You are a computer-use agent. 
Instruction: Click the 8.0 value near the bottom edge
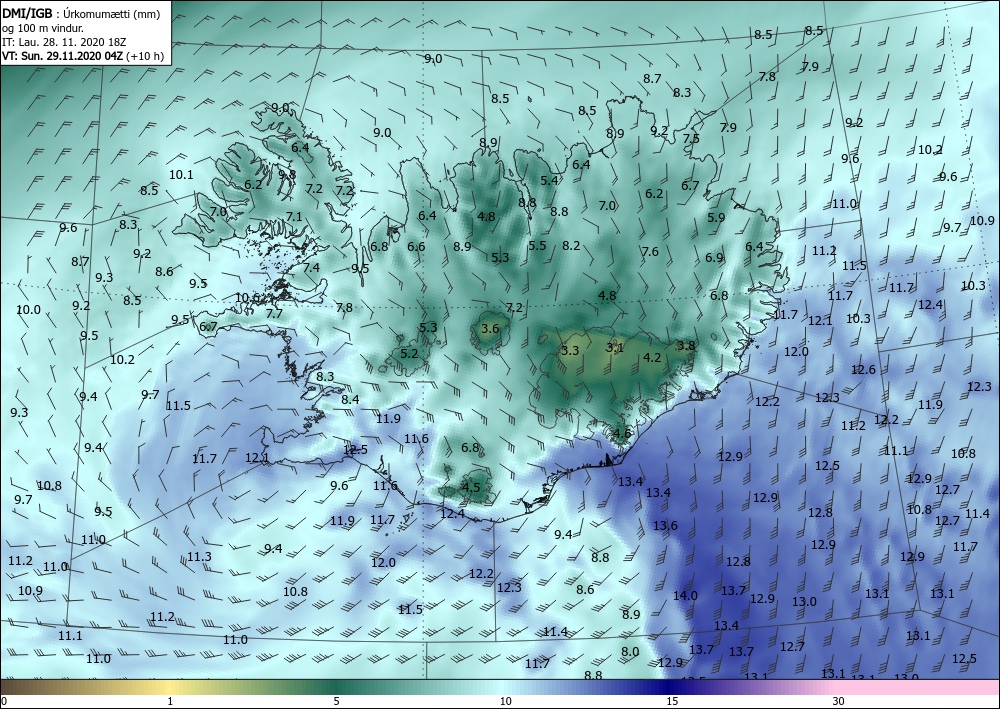coord(630,652)
